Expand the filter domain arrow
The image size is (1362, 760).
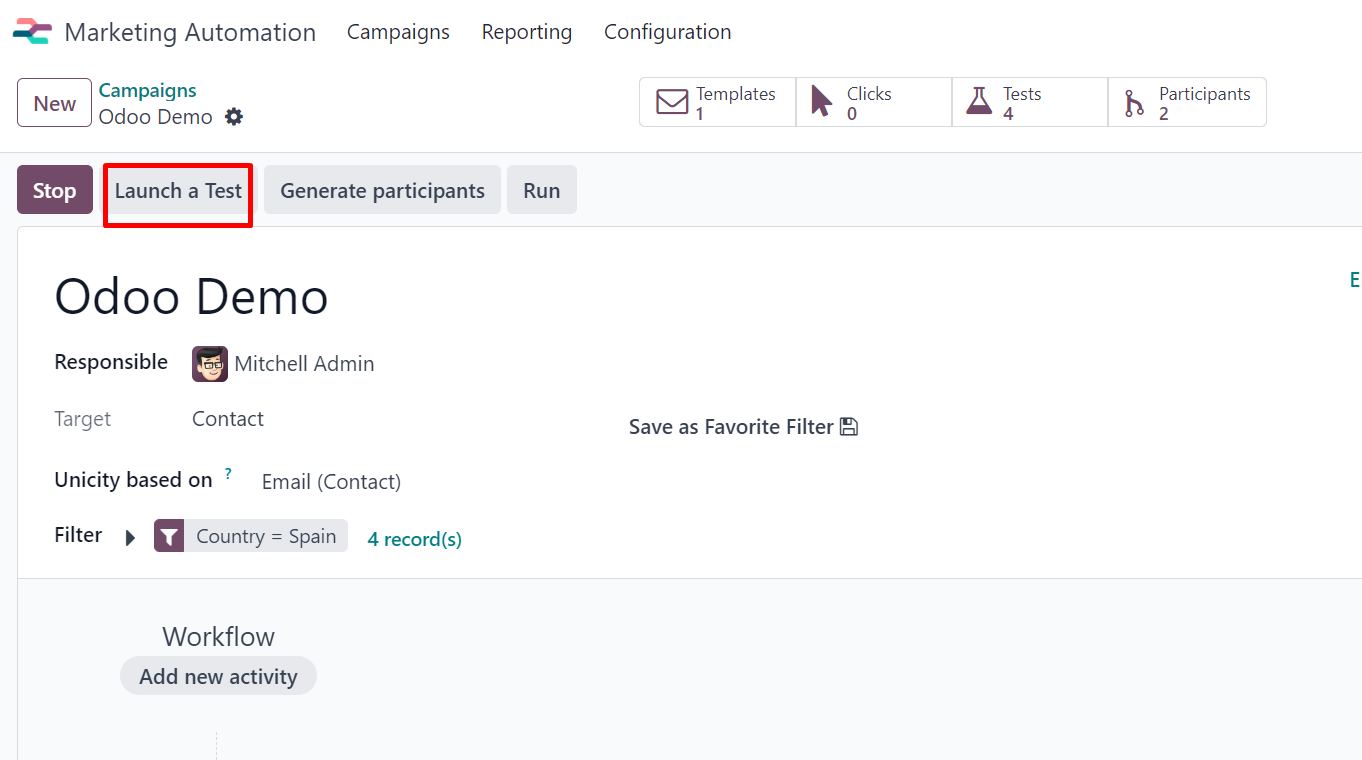tap(130, 538)
